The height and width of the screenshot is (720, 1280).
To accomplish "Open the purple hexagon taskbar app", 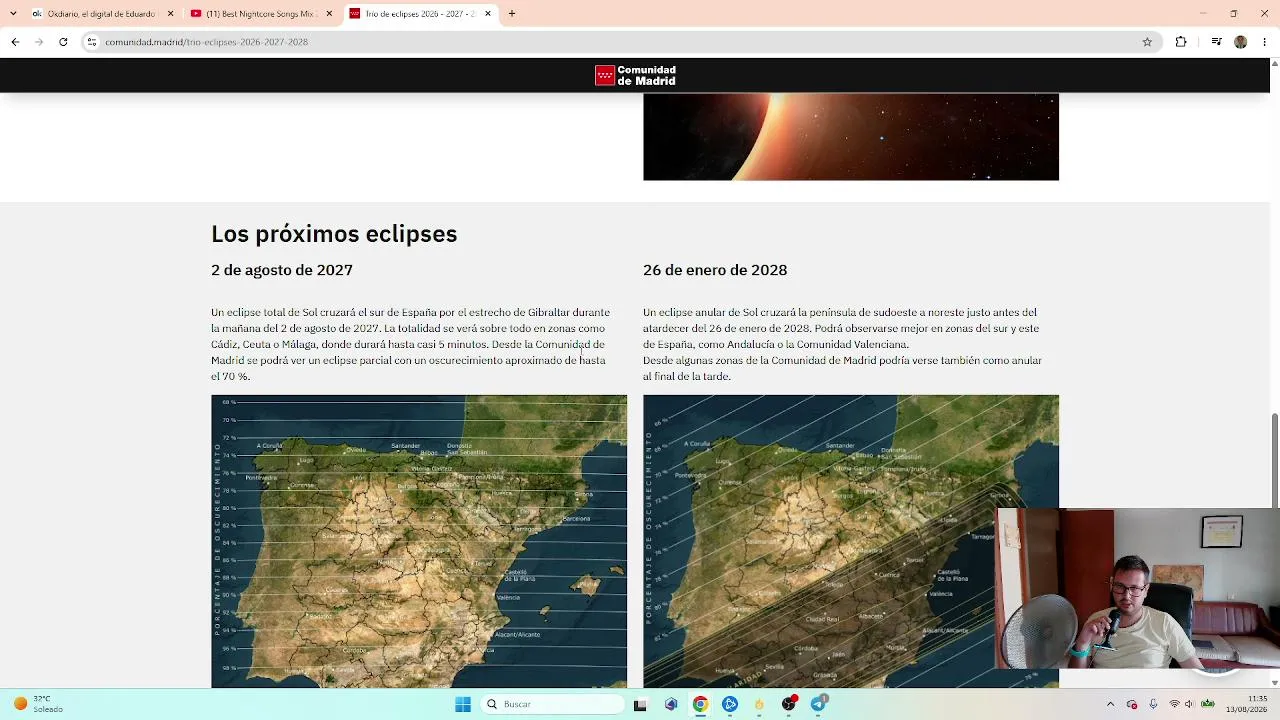I will [x=671, y=704].
